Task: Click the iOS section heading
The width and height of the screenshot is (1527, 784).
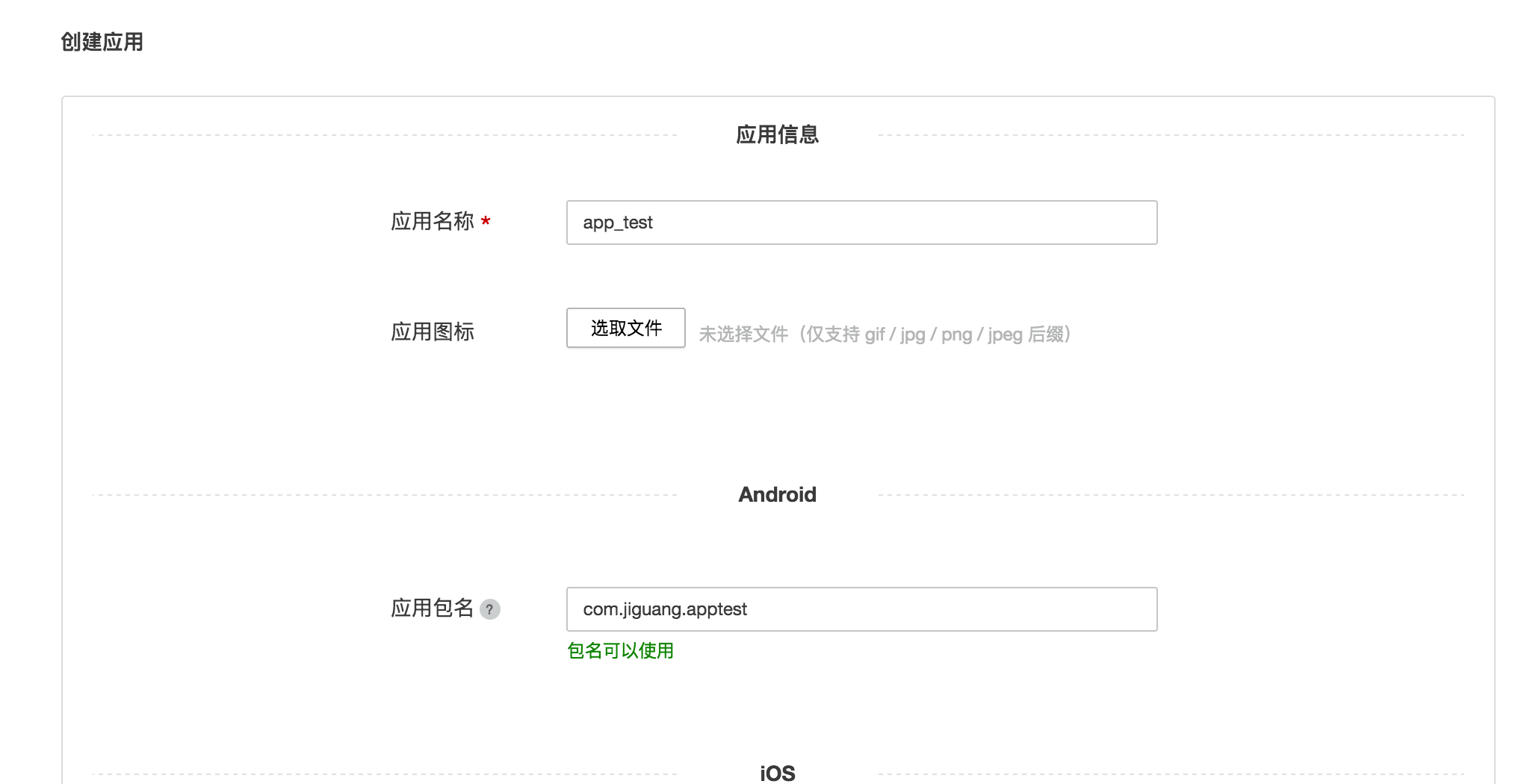Action: pyautogui.click(x=777, y=773)
